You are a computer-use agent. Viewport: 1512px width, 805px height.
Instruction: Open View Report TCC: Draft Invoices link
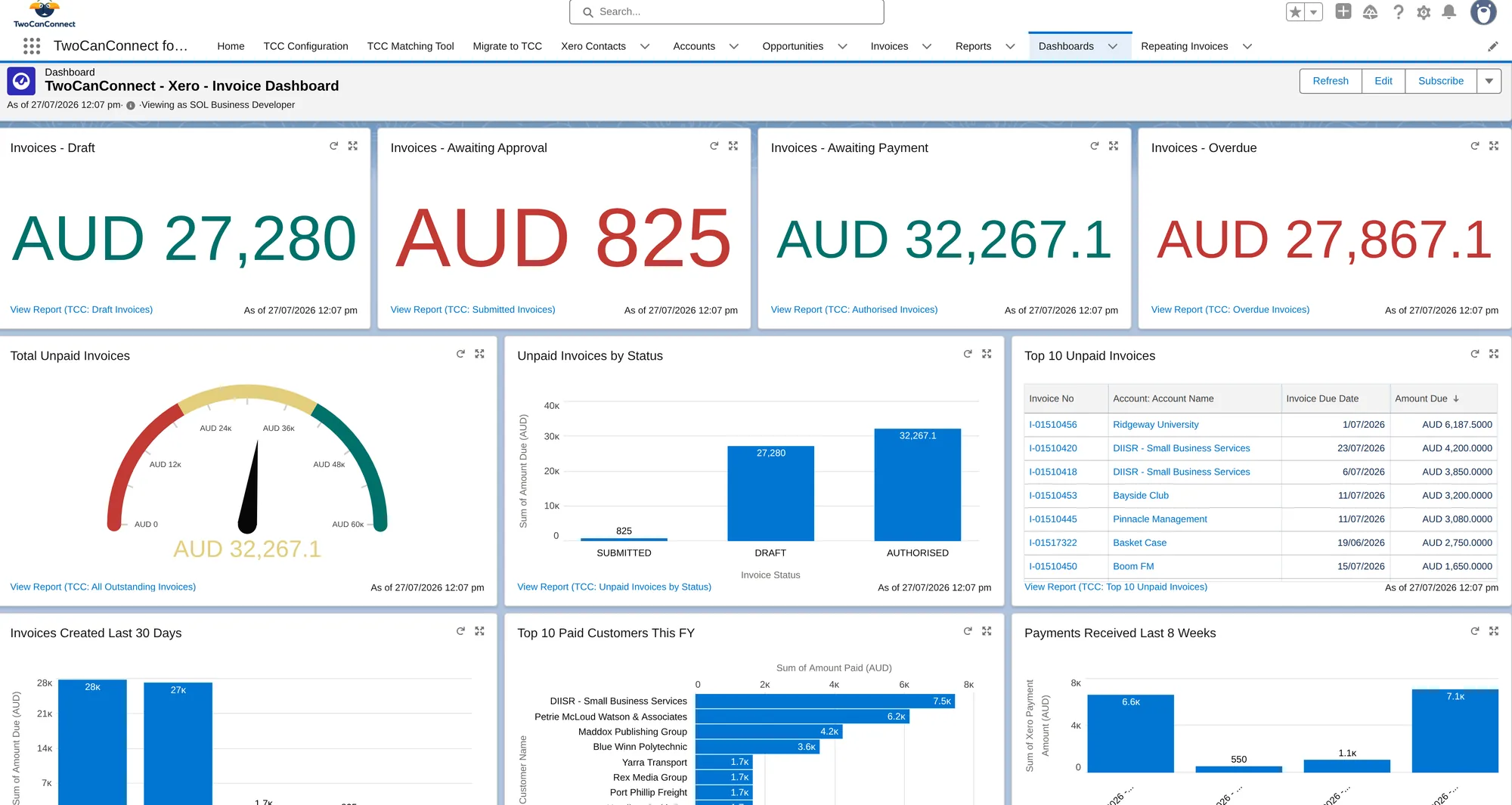tap(82, 309)
